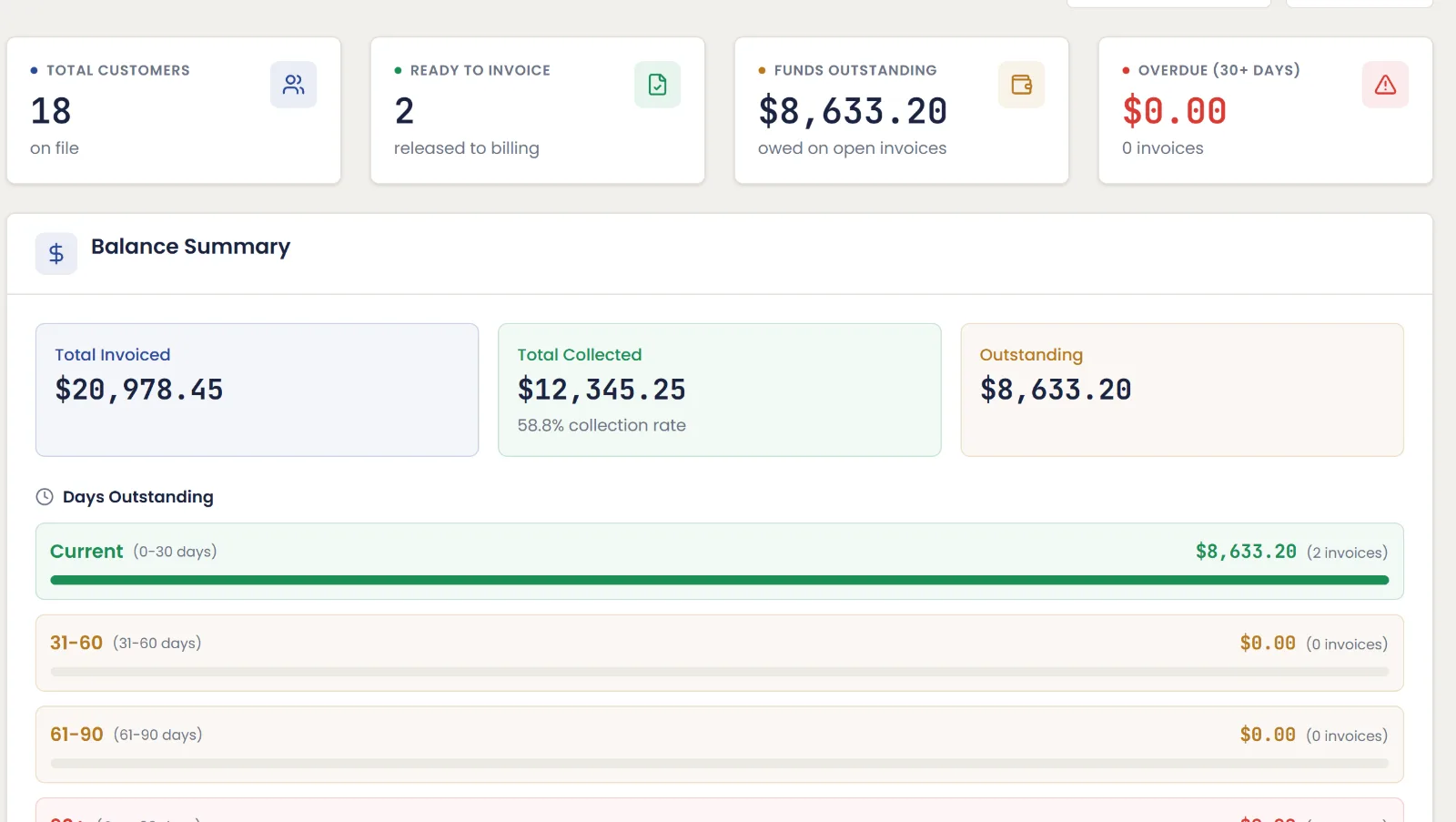Image resolution: width=1456 pixels, height=822 pixels.
Task: Click the "Days Outstanding" heading
Action: (138, 497)
